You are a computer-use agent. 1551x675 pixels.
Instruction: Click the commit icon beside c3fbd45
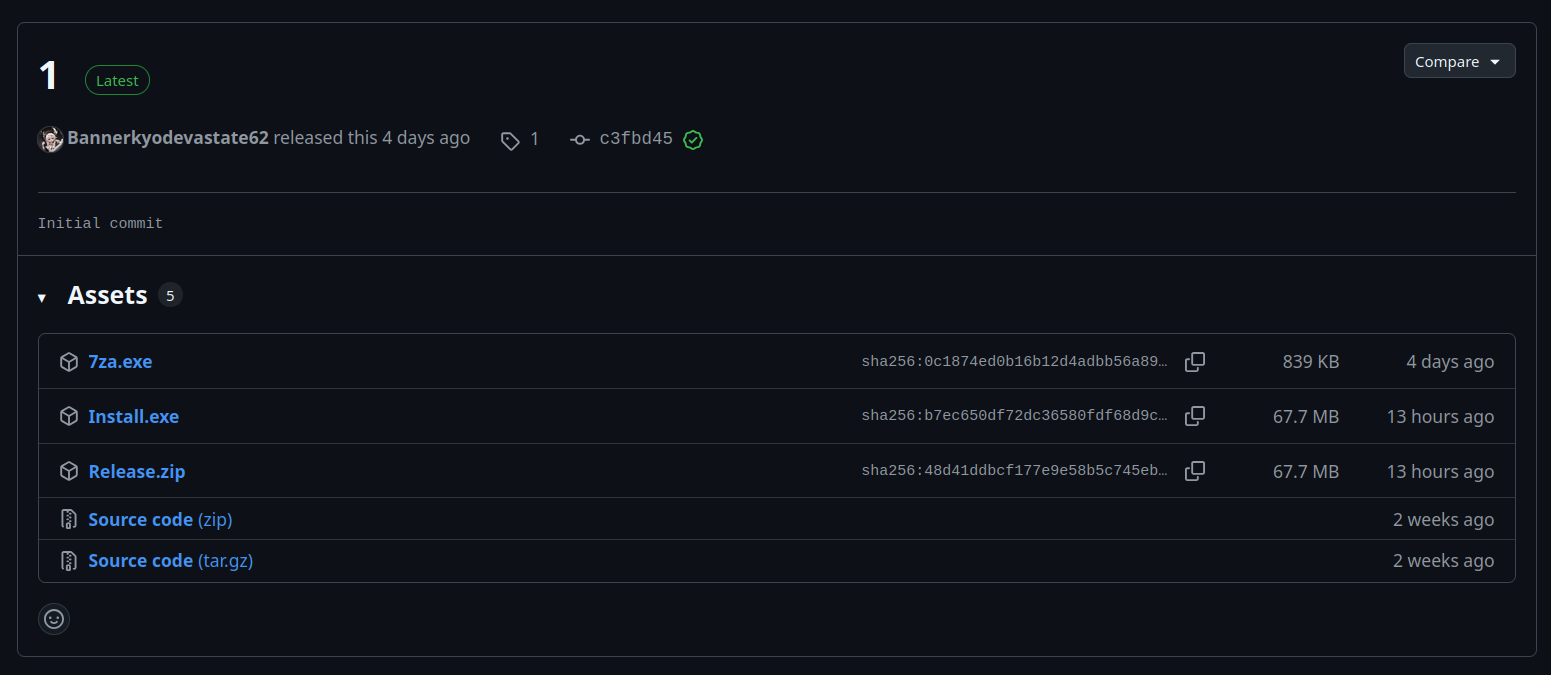pos(579,140)
